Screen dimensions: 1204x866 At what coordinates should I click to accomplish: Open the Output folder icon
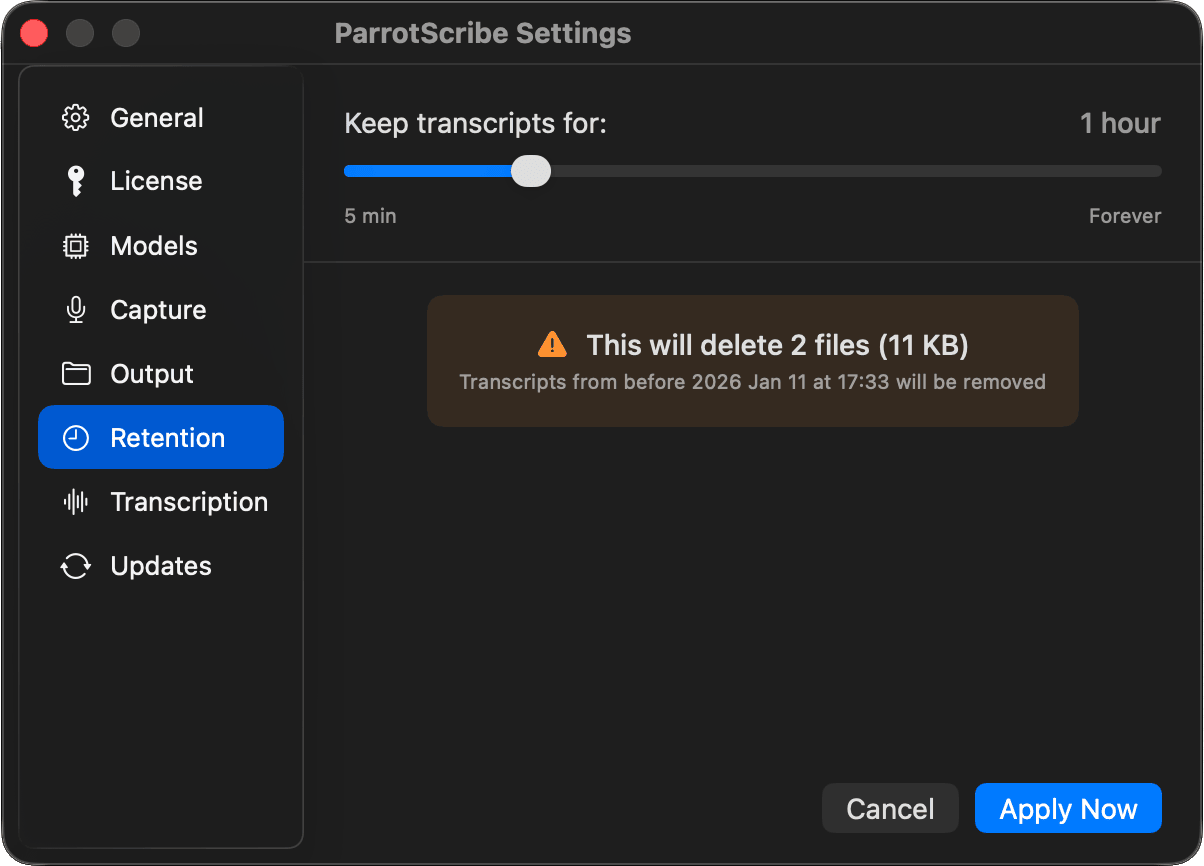click(x=76, y=374)
